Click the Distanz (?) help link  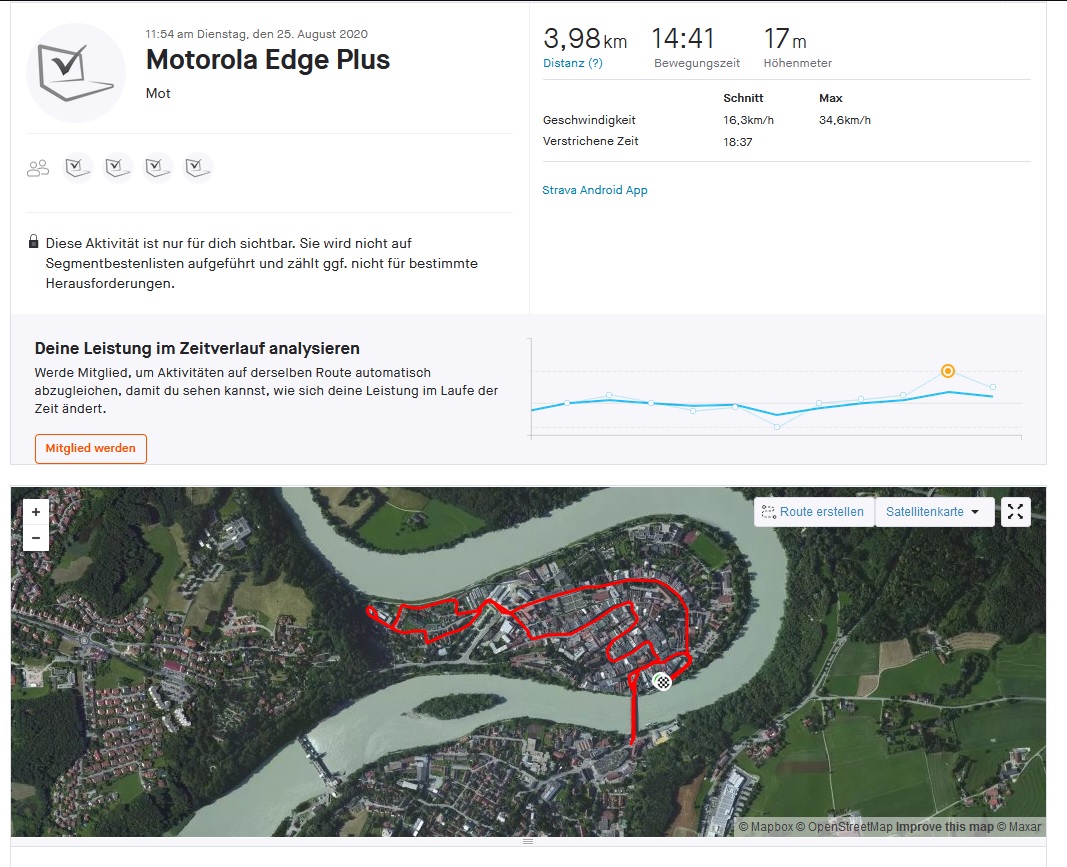[573, 63]
